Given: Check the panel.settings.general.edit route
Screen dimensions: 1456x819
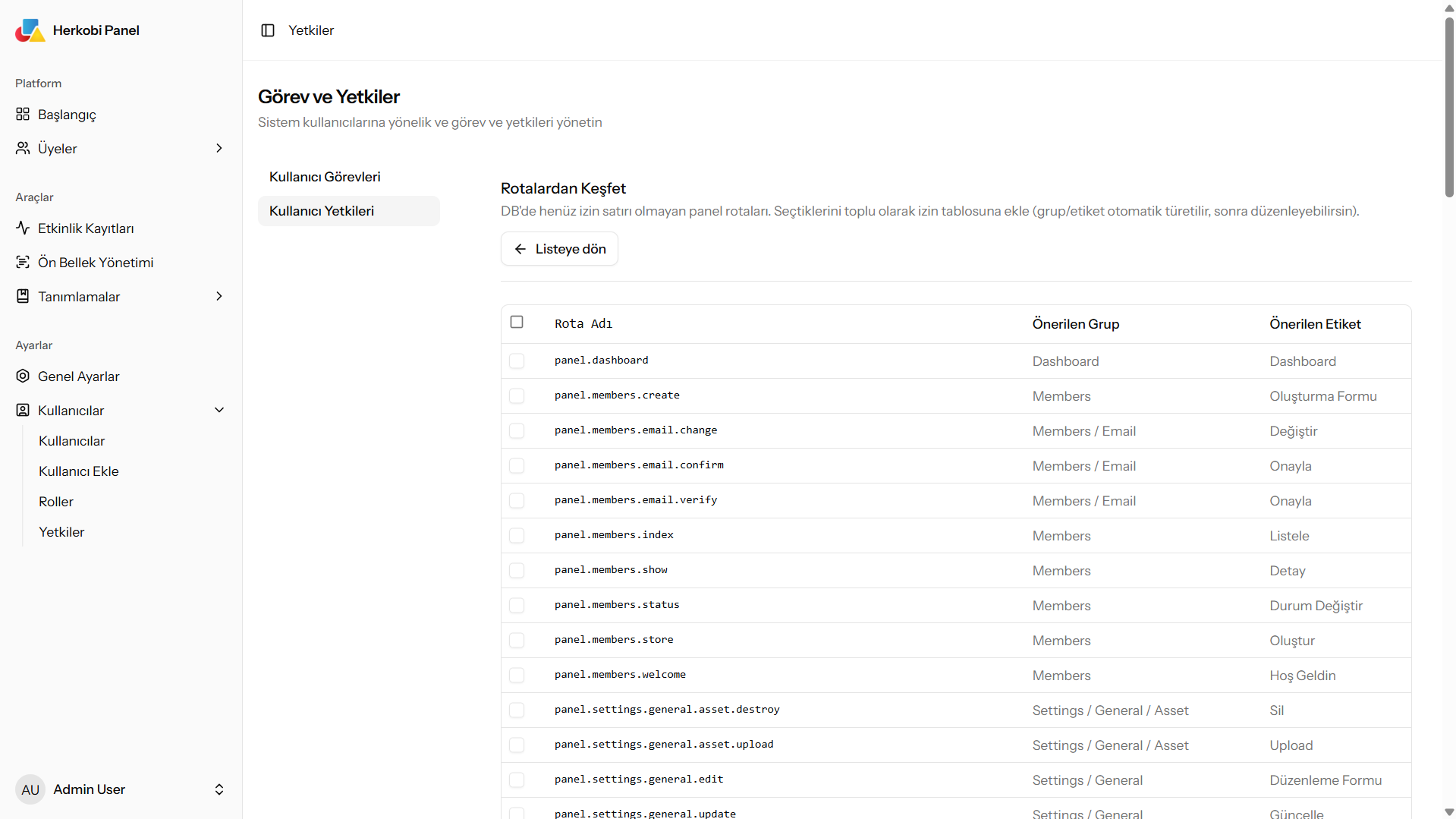Looking at the screenshot, I should [x=517, y=780].
